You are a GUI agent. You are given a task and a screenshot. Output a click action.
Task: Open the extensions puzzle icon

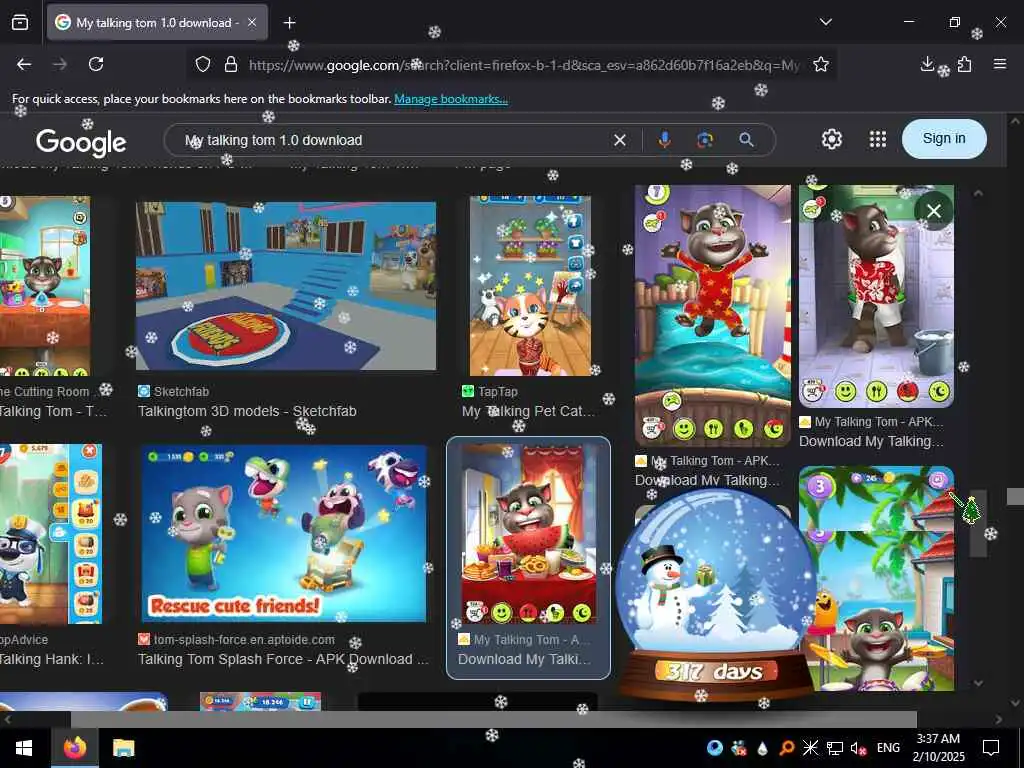(965, 64)
